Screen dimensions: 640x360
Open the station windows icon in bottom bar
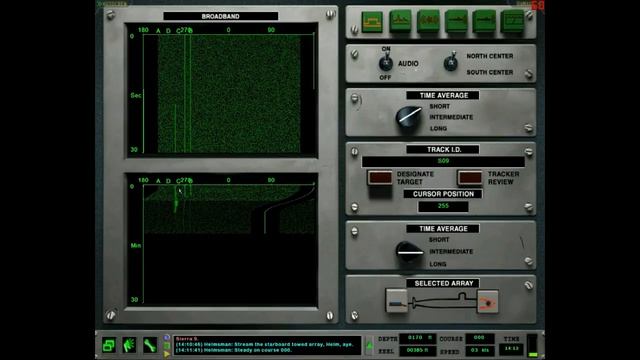coord(109,345)
